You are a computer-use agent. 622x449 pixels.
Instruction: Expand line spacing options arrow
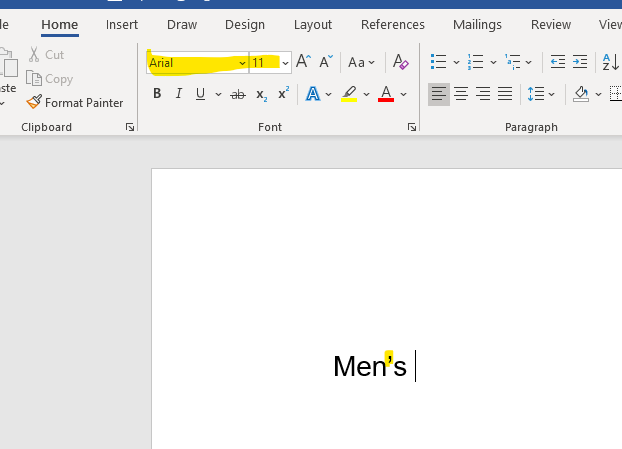pyautogui.click(x=551, y=94)
